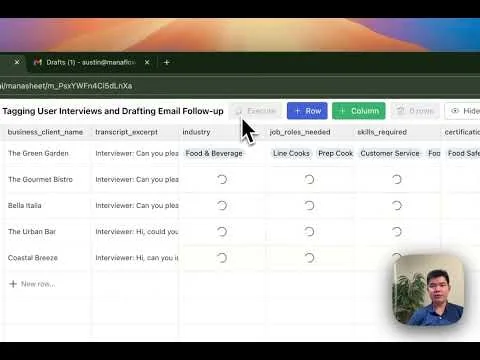The height and width of the screenshot is (360, 480).
Task: Click the Coastal Breeze industry loading cell
Action: click(222, 258)
